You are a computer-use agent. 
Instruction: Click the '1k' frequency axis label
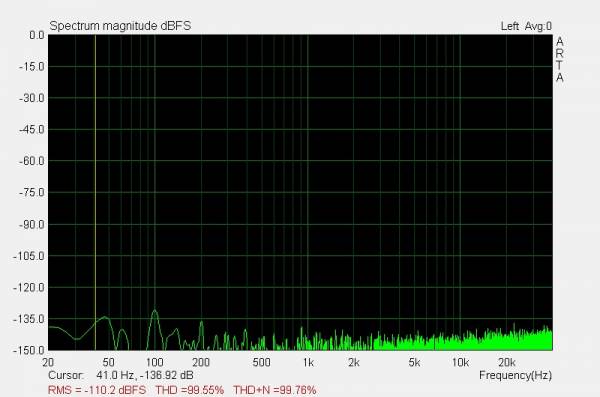[308, 362]
